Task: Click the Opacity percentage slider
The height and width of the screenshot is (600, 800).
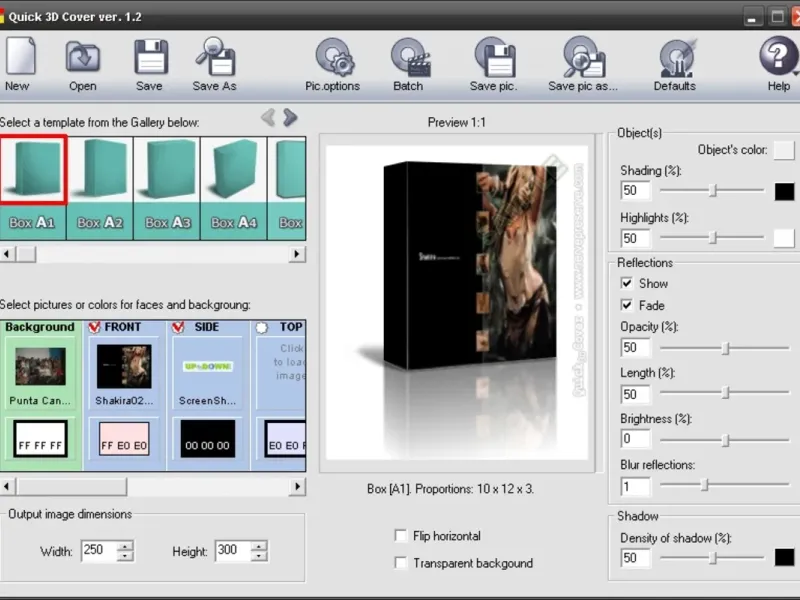Action: point(724,348)
